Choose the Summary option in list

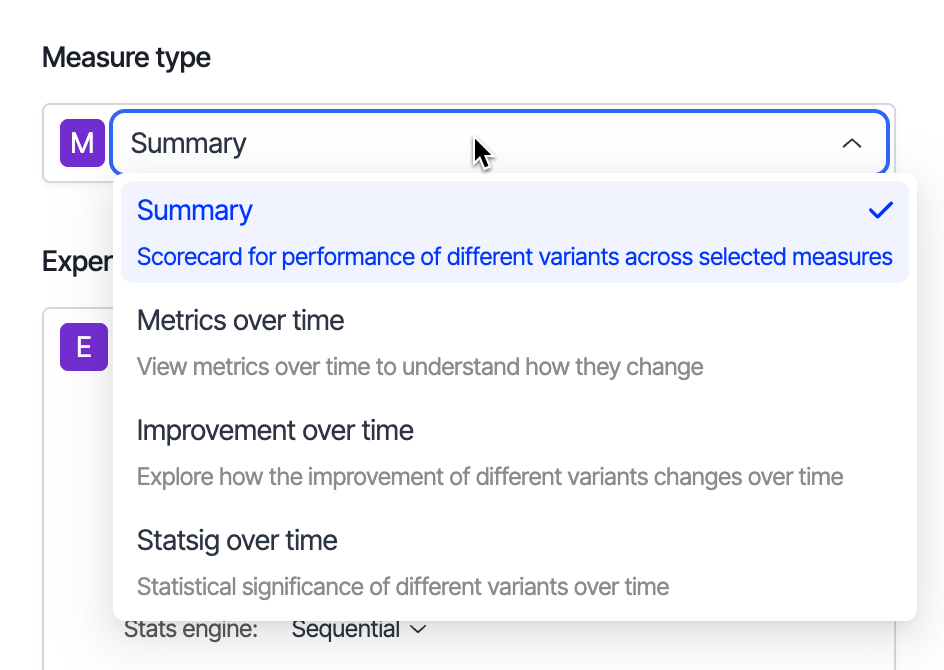click(x=195, y=210)
